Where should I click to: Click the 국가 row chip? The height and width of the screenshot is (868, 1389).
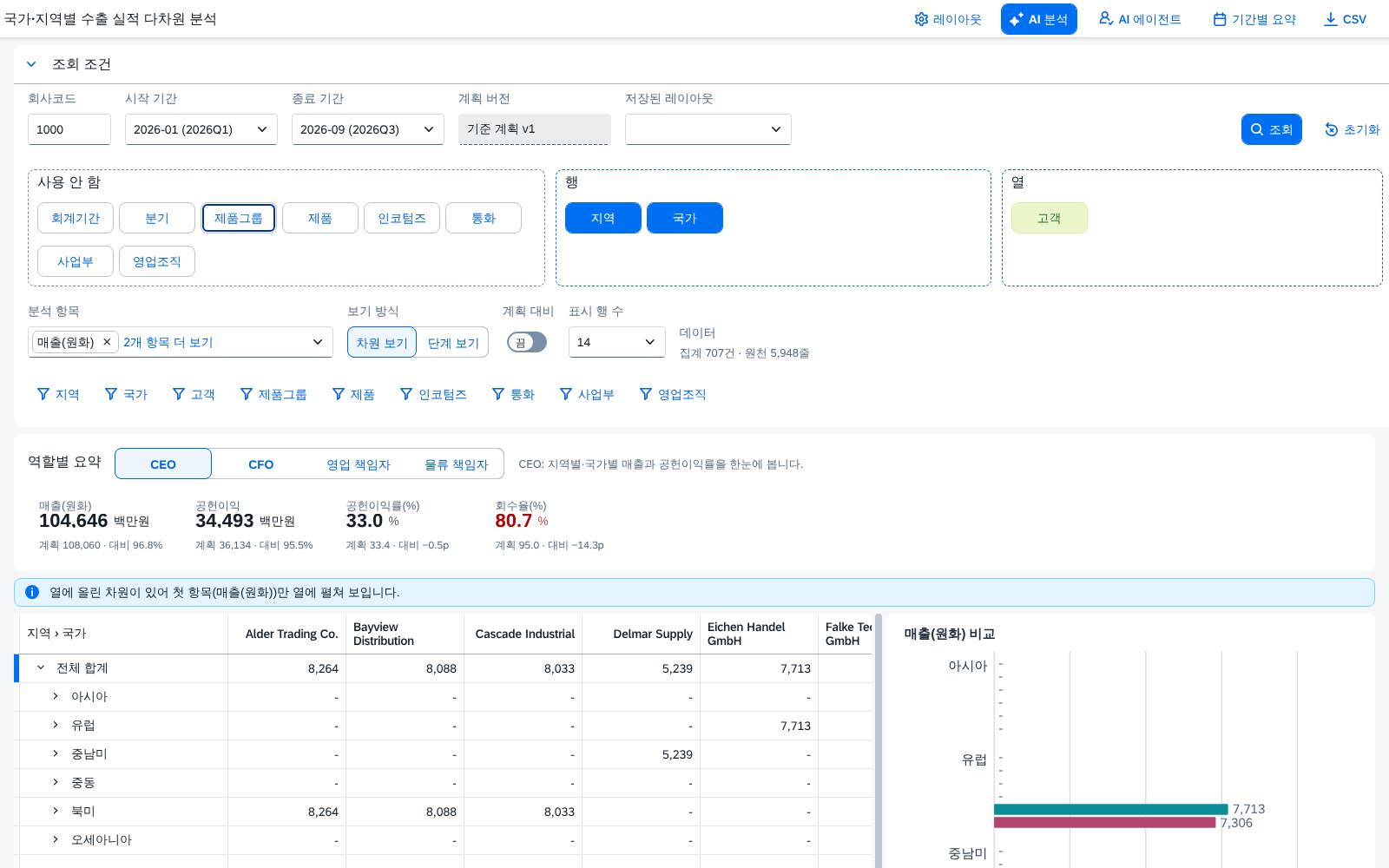click(685, 218)
